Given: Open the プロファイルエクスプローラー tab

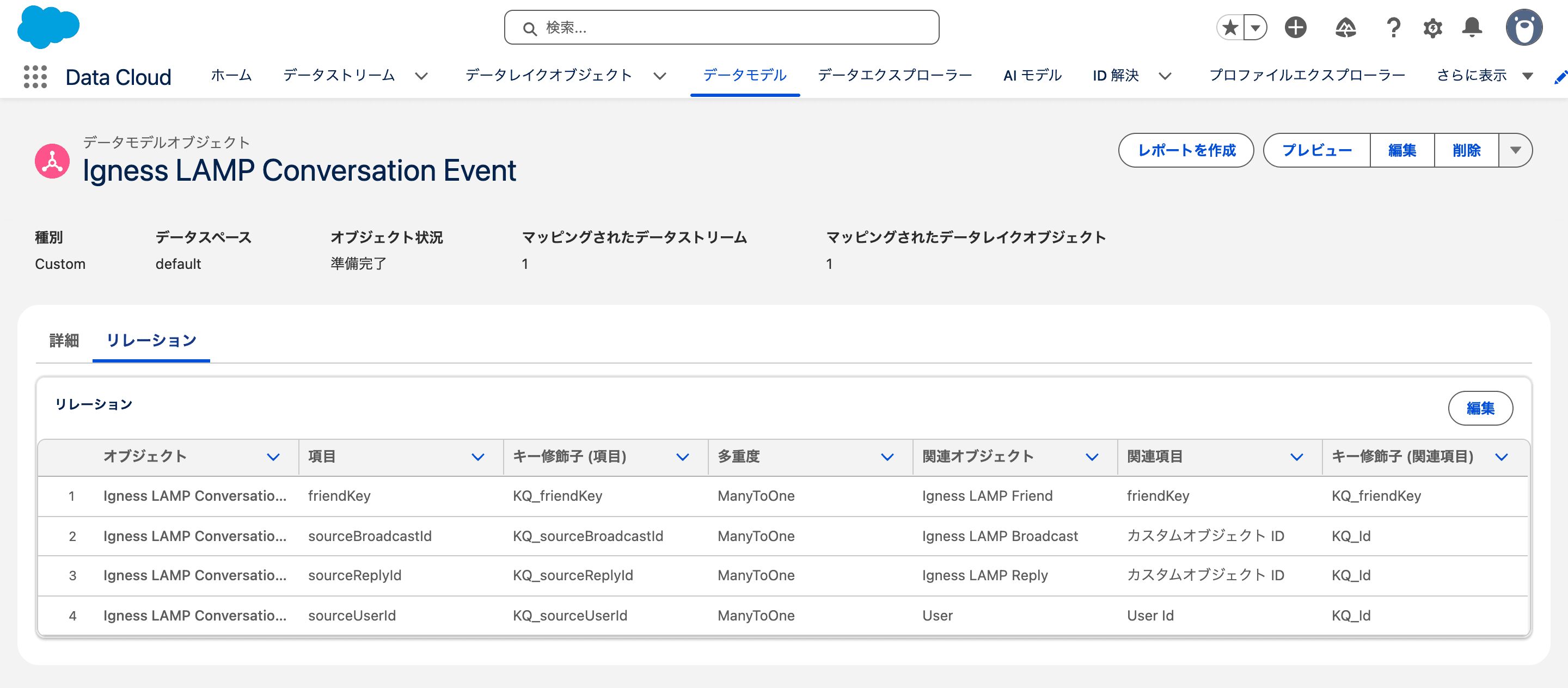Looking at the screenshot, I should (x=1307, y=76).
